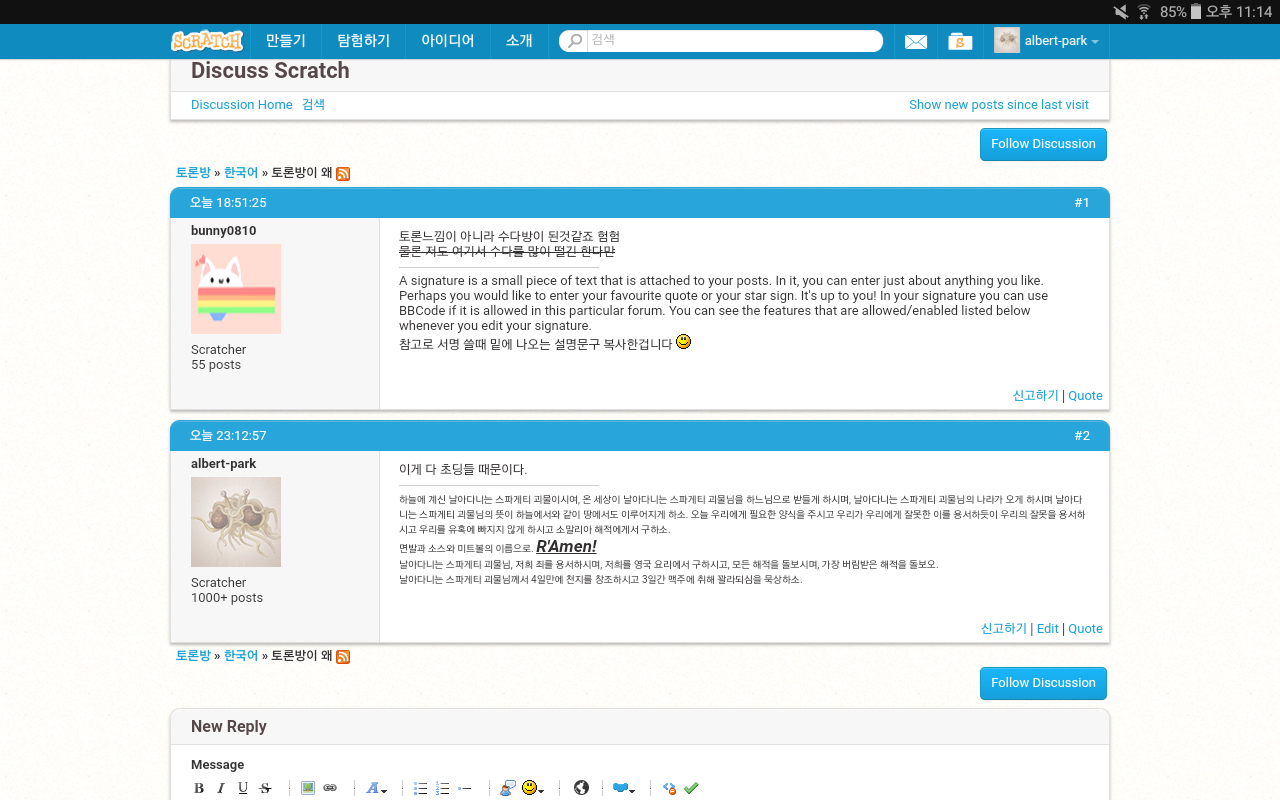This screenshot has width=1280, height=800.
Task: Click the globe icon in editor toolbar
Action: (581, 788)
